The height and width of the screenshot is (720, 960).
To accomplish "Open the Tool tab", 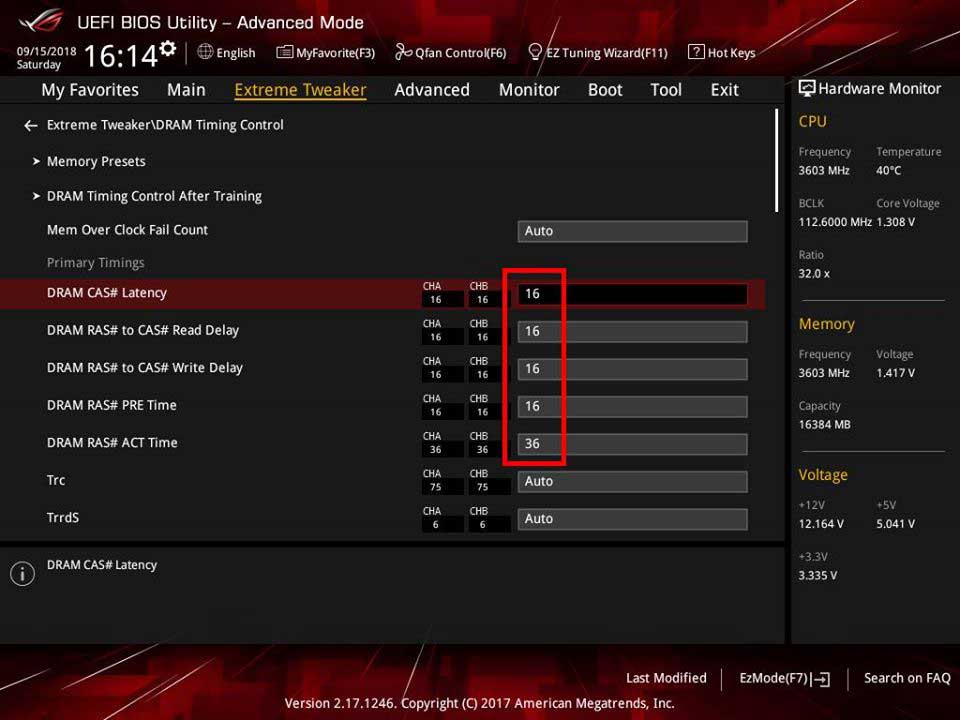I will [x=666, y=90].
